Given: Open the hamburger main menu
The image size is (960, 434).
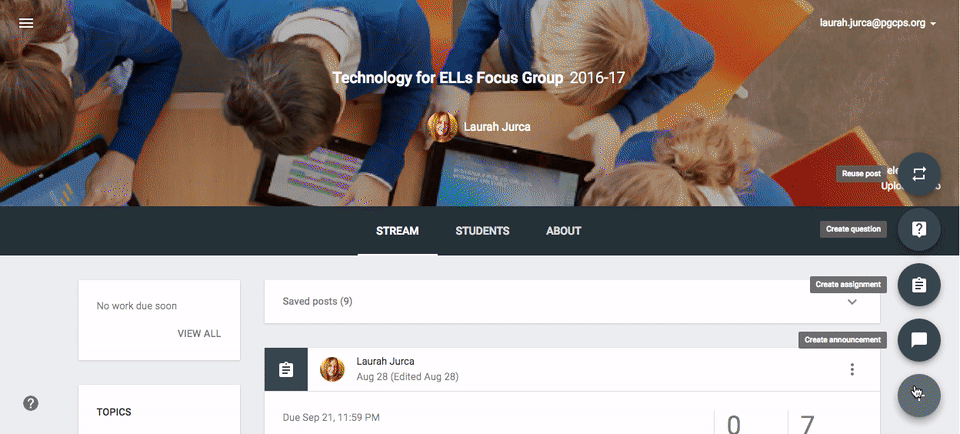Looking at the screenshot, I should click(x=26, y=23).
